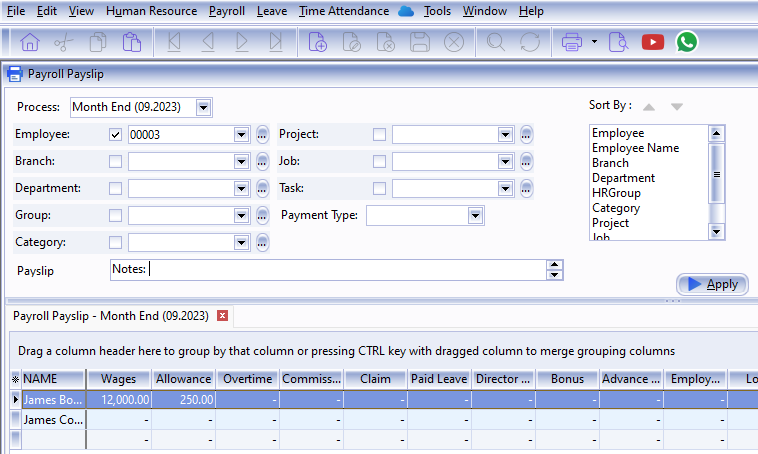Click in the Payslip Notes field
The width and height of the screenshot is (758, 454).
[329, 270]
